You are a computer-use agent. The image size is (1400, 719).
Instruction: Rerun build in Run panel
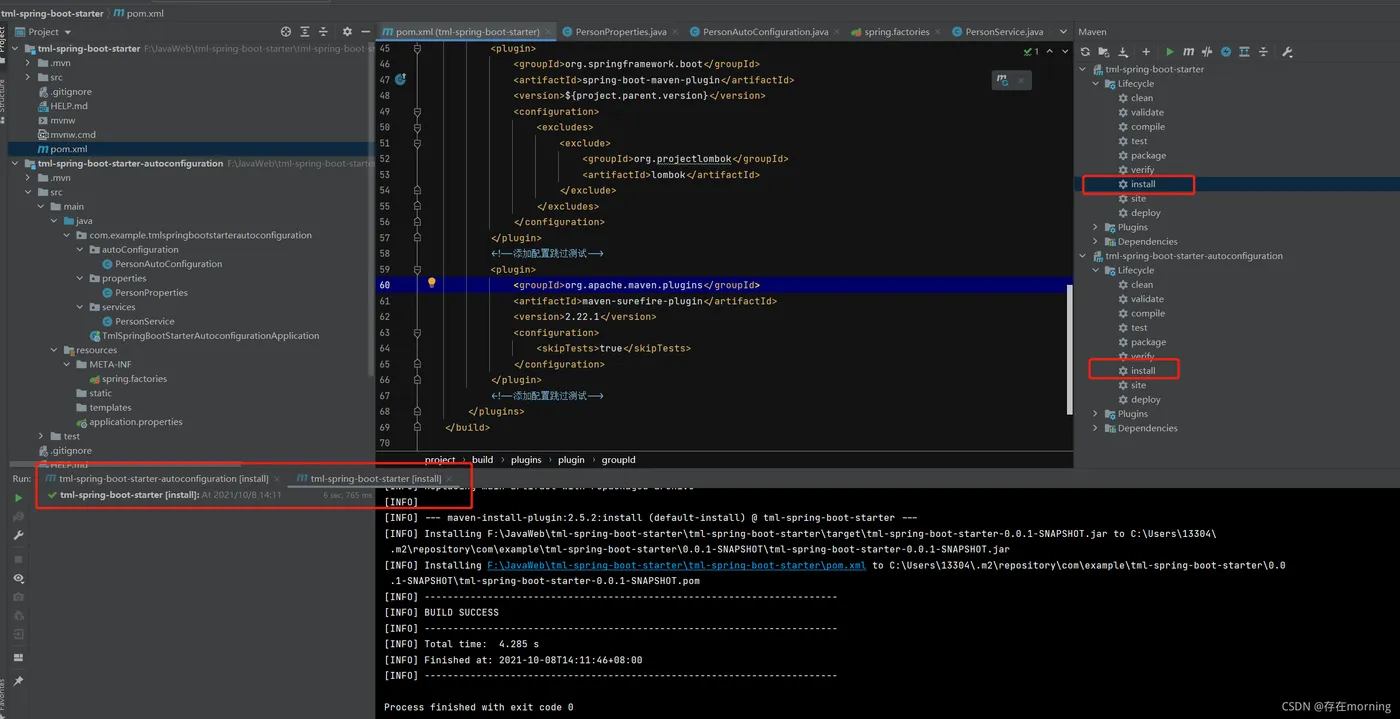pyautogui.click(x=19, y=497)
